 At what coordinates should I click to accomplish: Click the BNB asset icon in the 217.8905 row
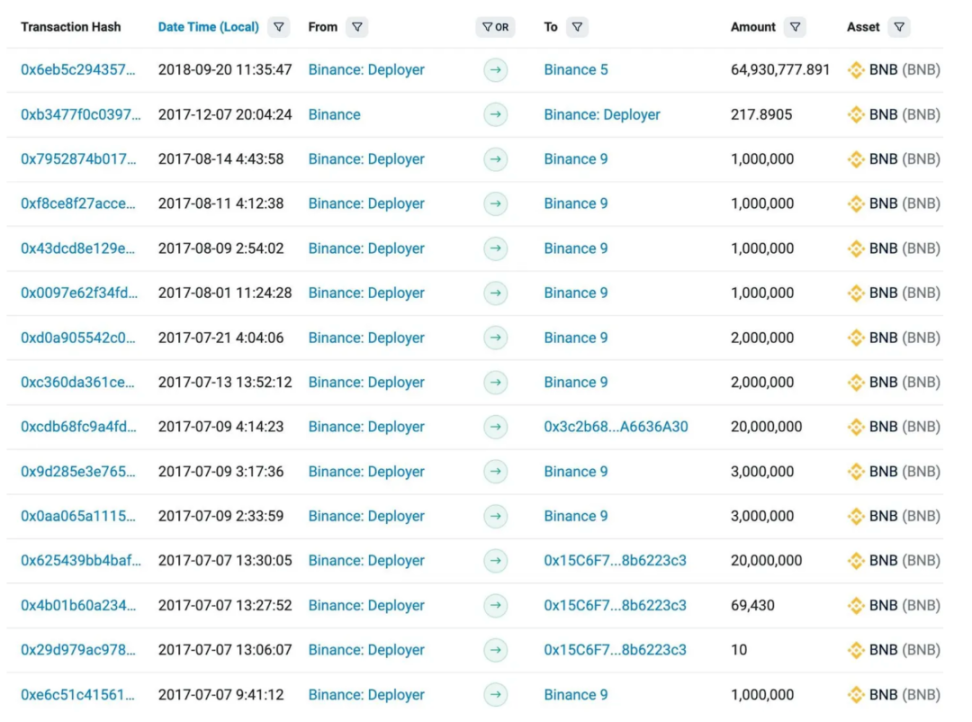(x=855, y=115)
